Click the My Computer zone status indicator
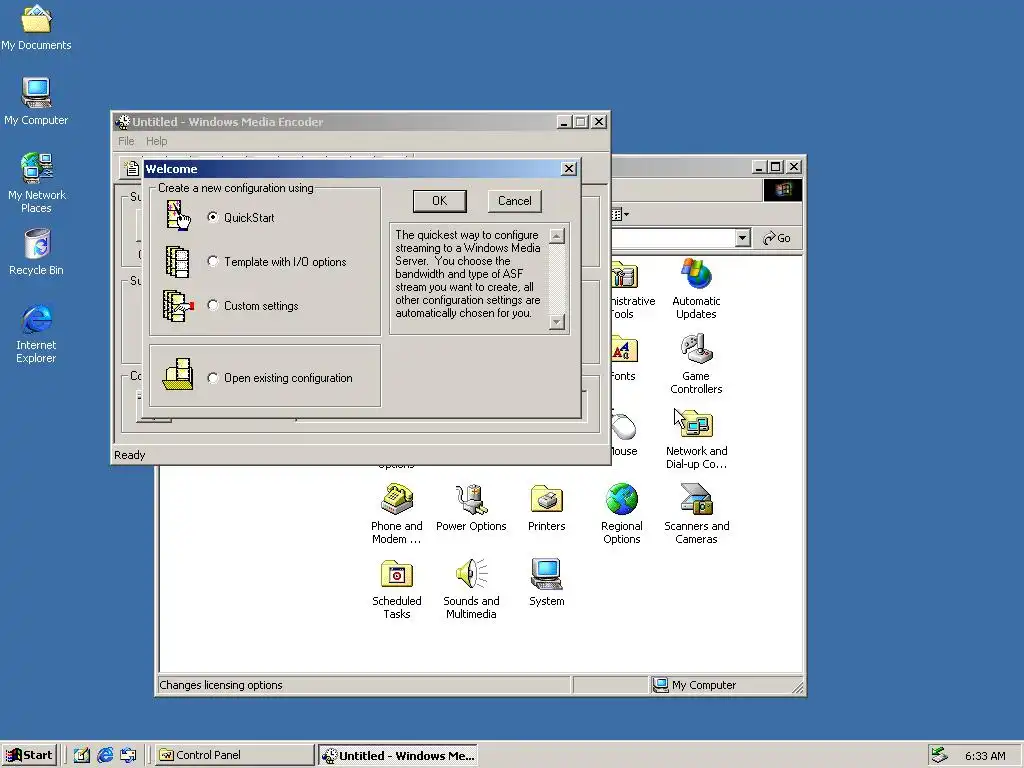Image resolution: width=1024 pixels, height=768 pixels. (x=695, y=685)
